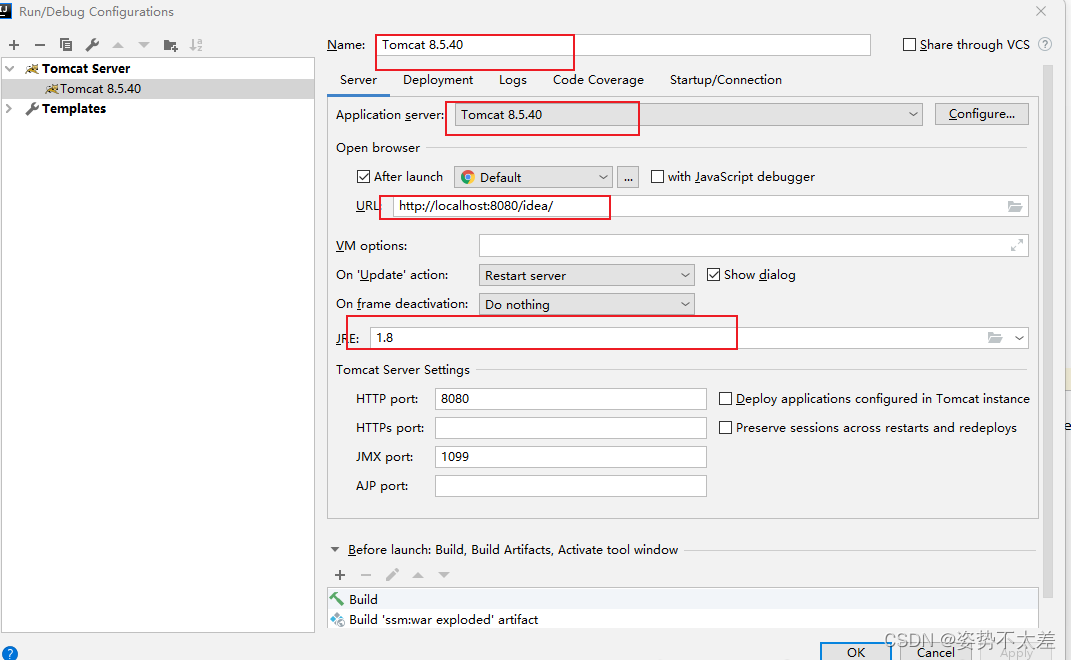Switch to Startup/Connection tab
Screen dimensions: 1071x660
click(x=725, y=80)
